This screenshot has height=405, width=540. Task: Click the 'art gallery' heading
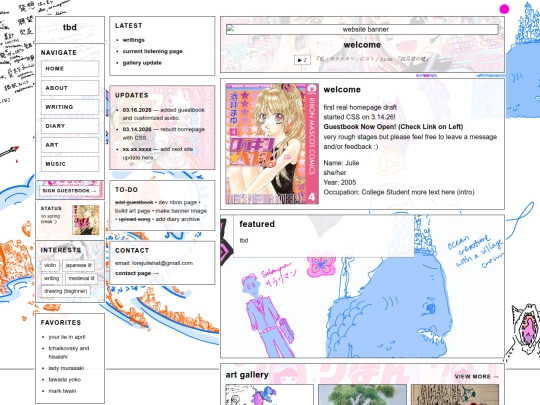click(x=247, y=375)
